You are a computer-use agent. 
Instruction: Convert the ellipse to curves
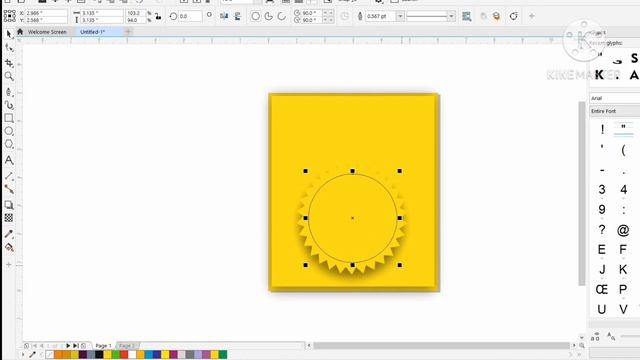[513, 16]
